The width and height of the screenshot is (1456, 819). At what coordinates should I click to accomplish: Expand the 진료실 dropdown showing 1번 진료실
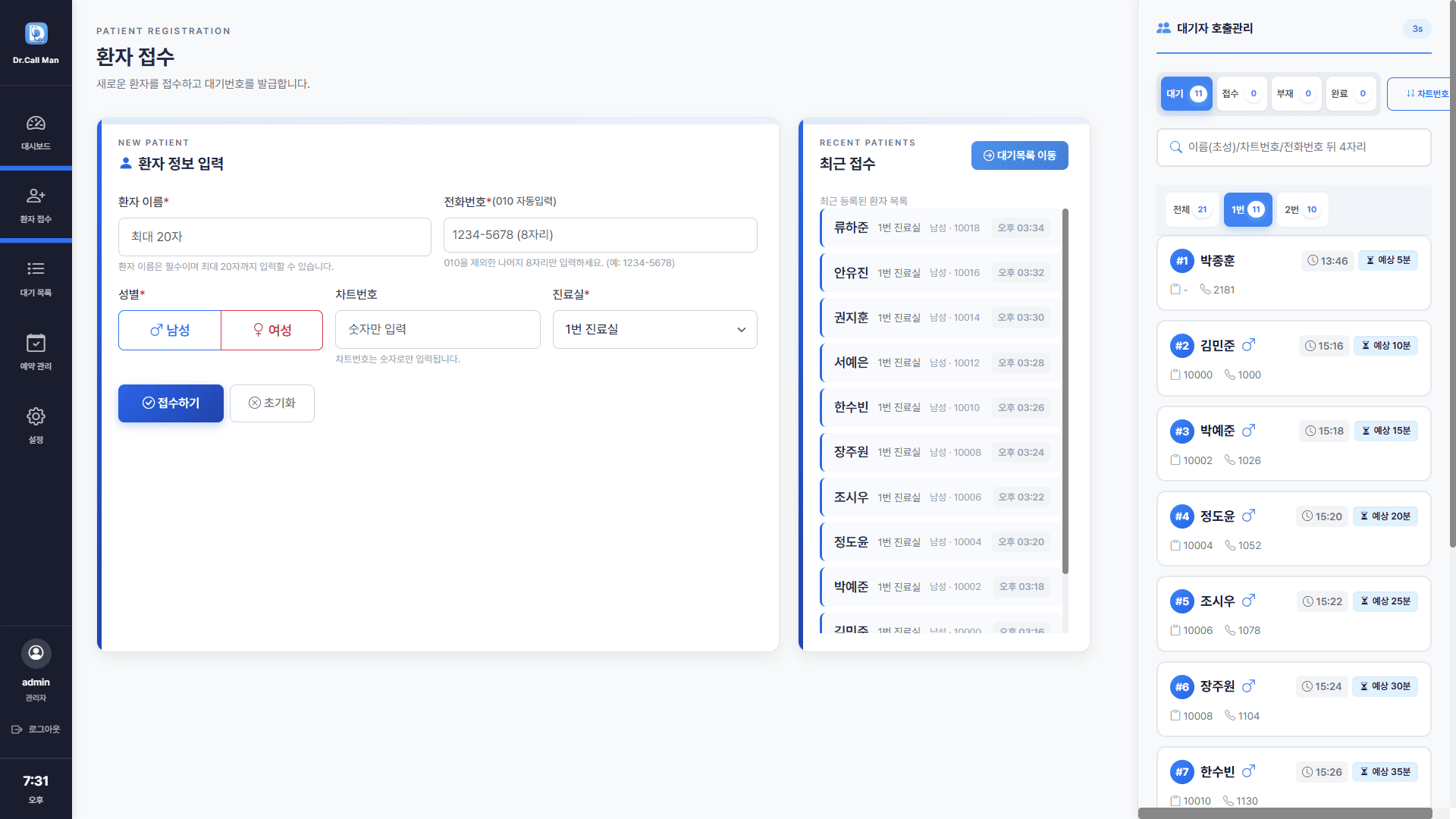pyautogui.click(x=654, y=330)
